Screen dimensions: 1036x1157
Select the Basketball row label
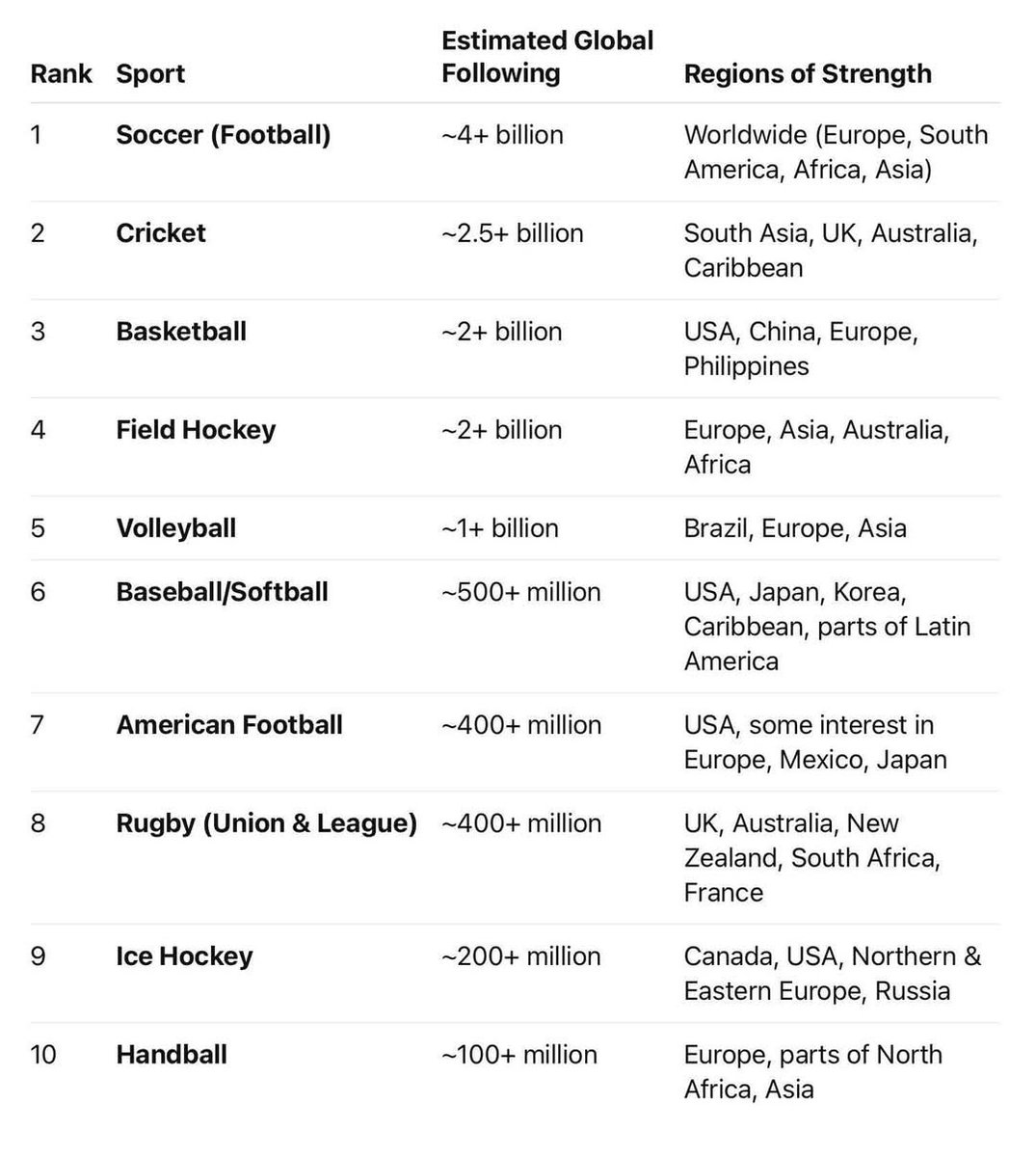point(181,332)
